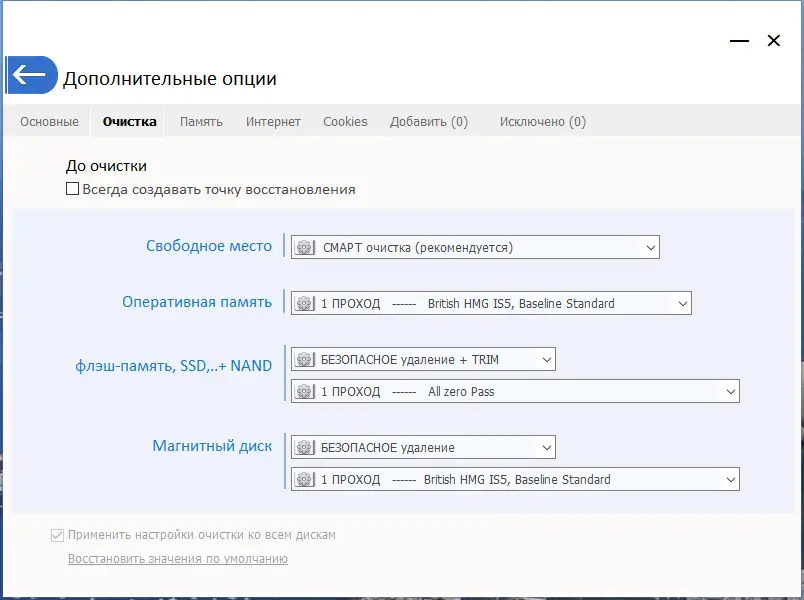Open the СМАРТ очистка method dropdown
The image size is (804, 600).
tap(650, 246)
